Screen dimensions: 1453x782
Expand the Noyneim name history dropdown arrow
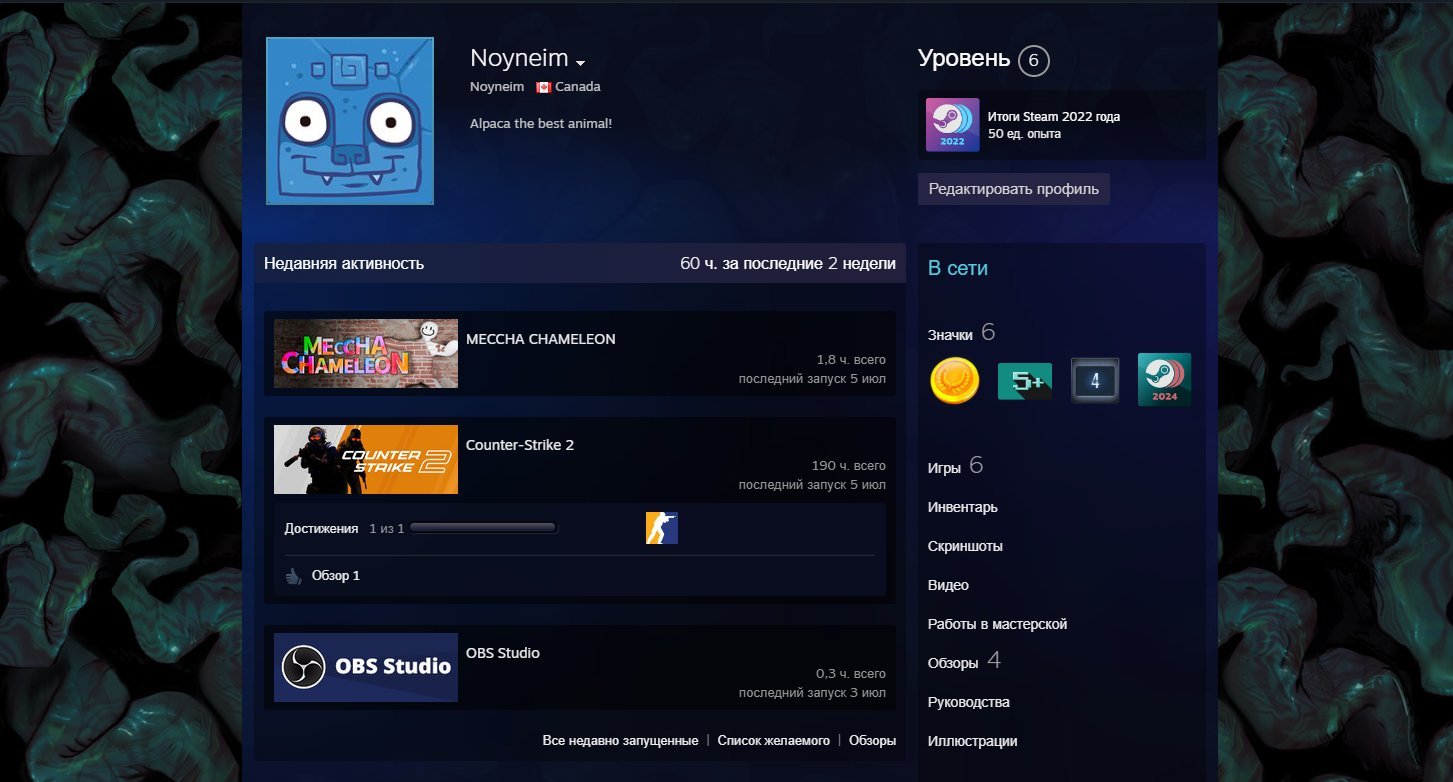tap(580, 63)
